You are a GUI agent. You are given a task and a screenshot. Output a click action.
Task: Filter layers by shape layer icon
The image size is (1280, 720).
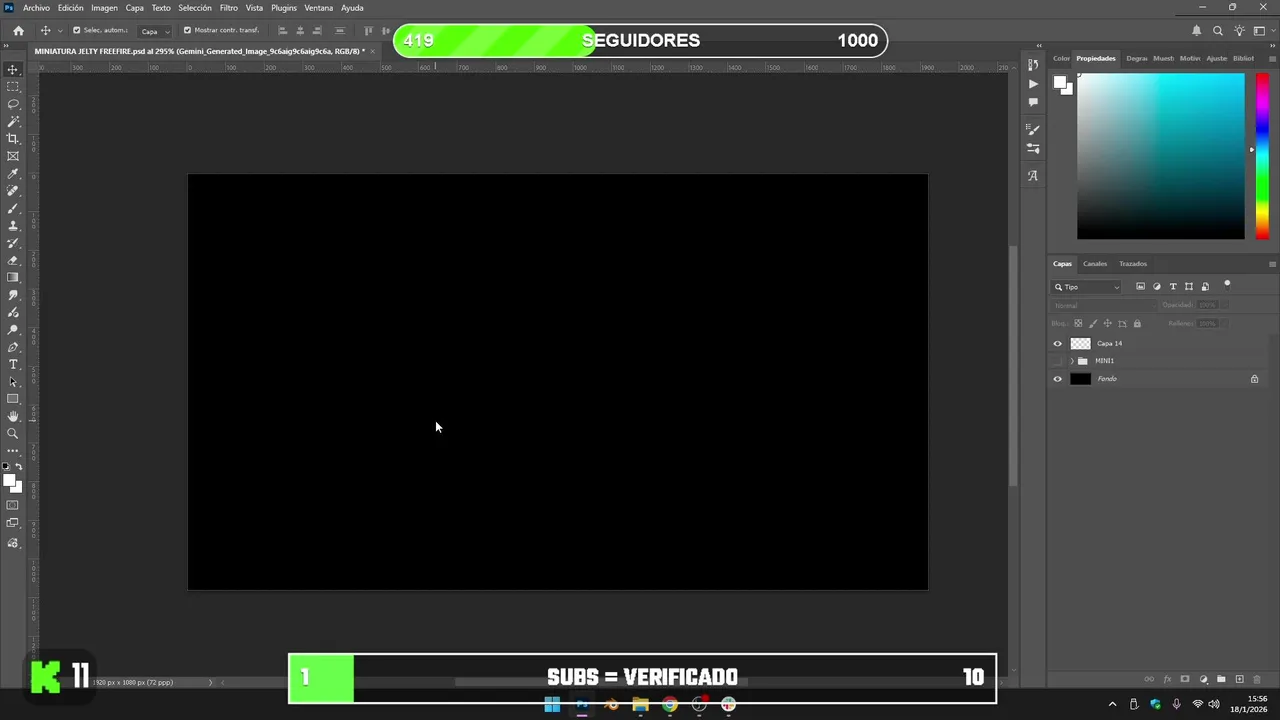click(x=1189, y=287)
